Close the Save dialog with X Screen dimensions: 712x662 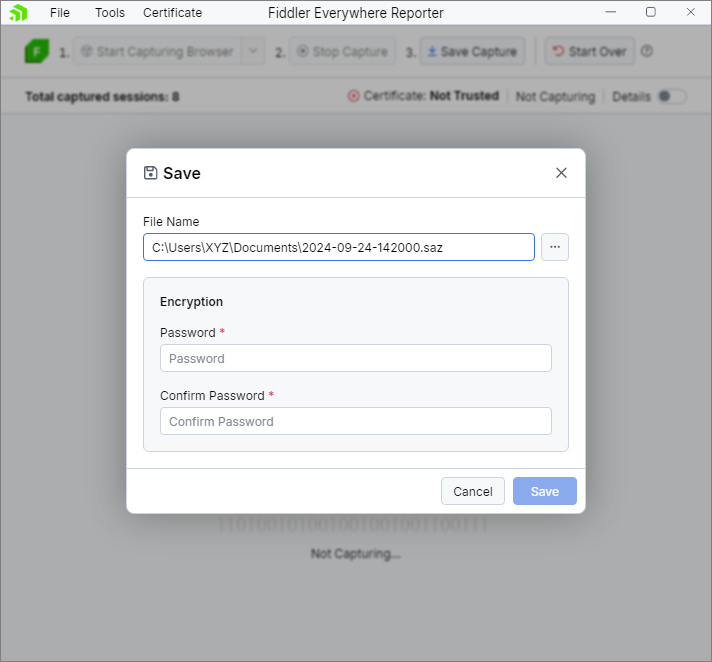[x=561, y=173]
